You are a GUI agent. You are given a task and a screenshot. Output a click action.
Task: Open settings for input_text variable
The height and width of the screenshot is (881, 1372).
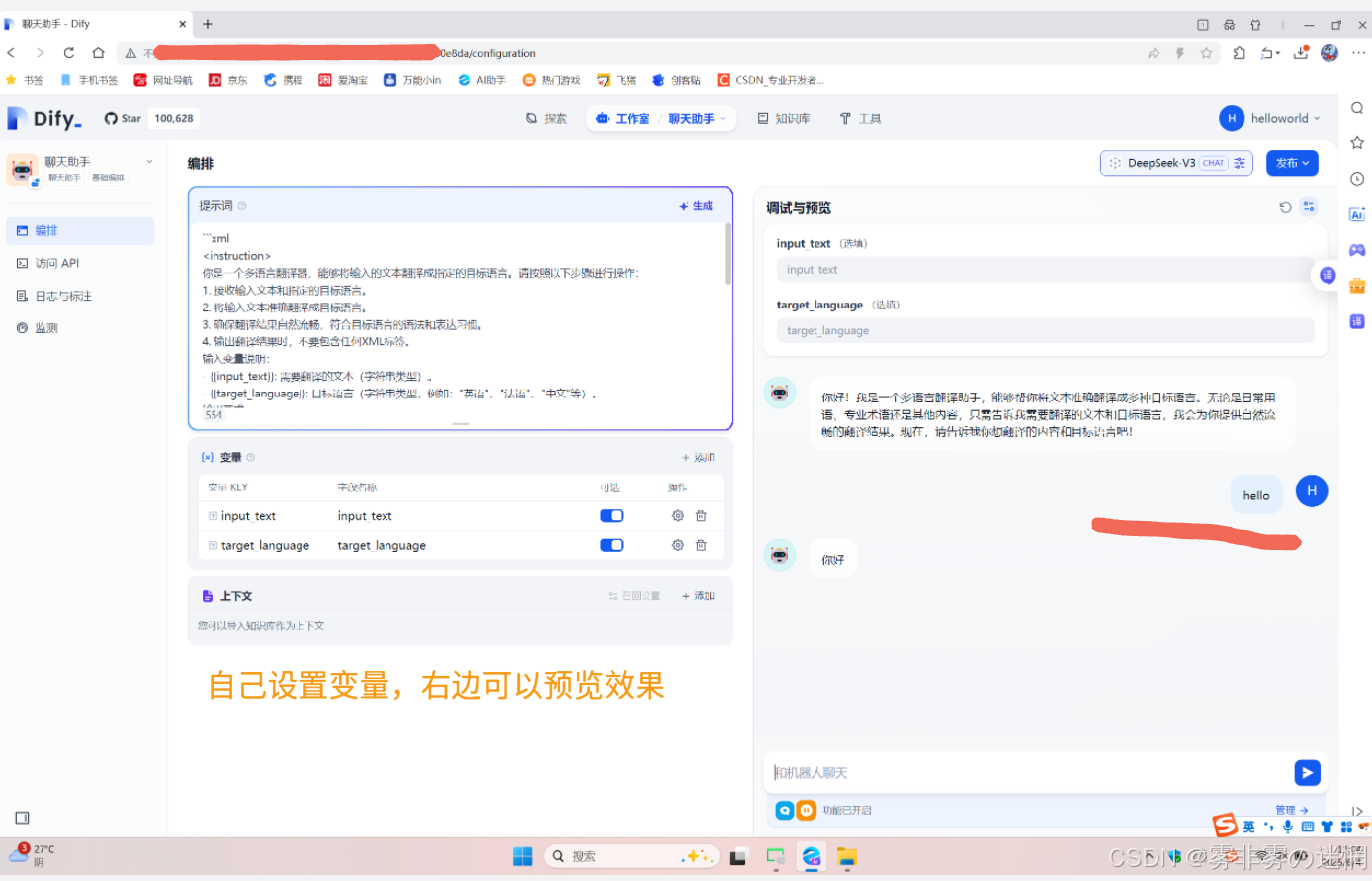point(678,516)
